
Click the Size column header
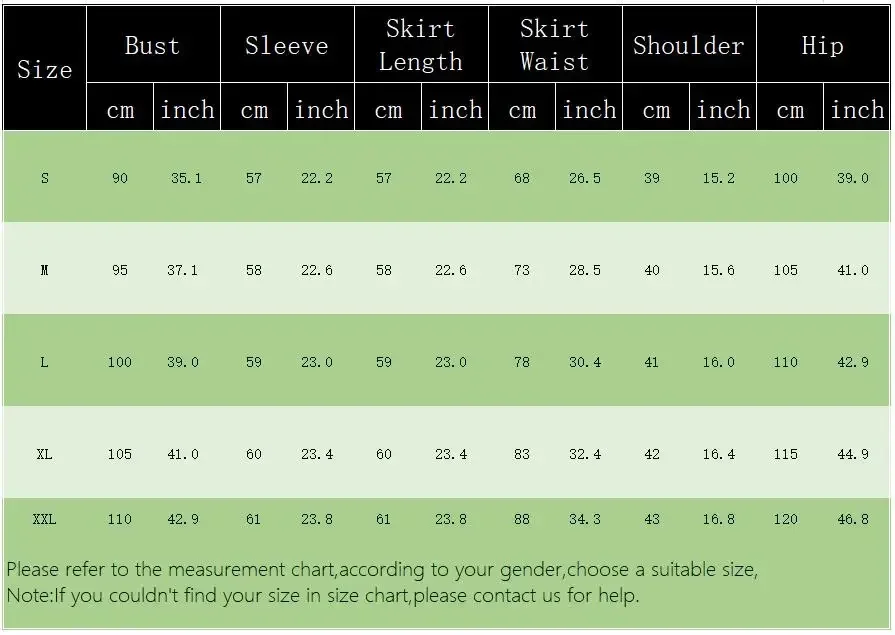coord(45,69)
